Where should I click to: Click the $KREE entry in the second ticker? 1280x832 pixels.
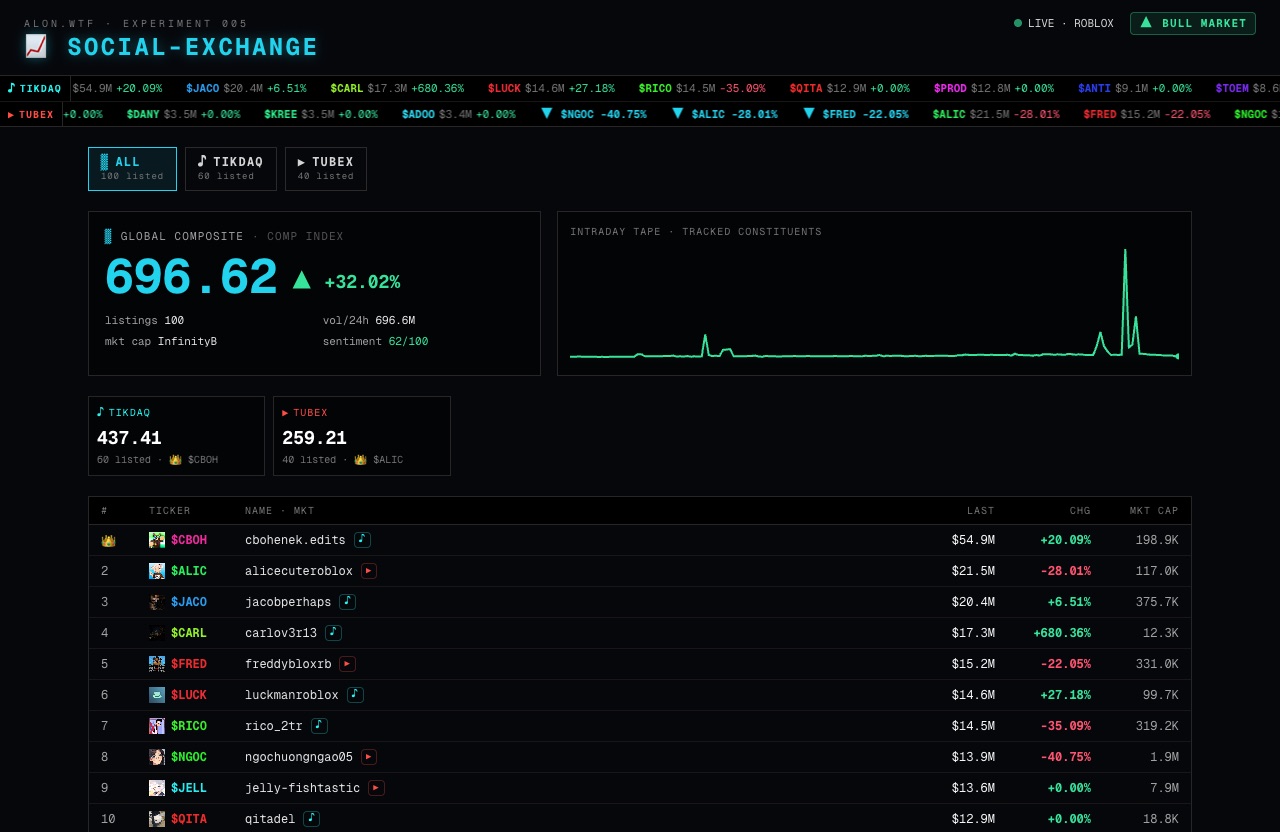point(321,114)
